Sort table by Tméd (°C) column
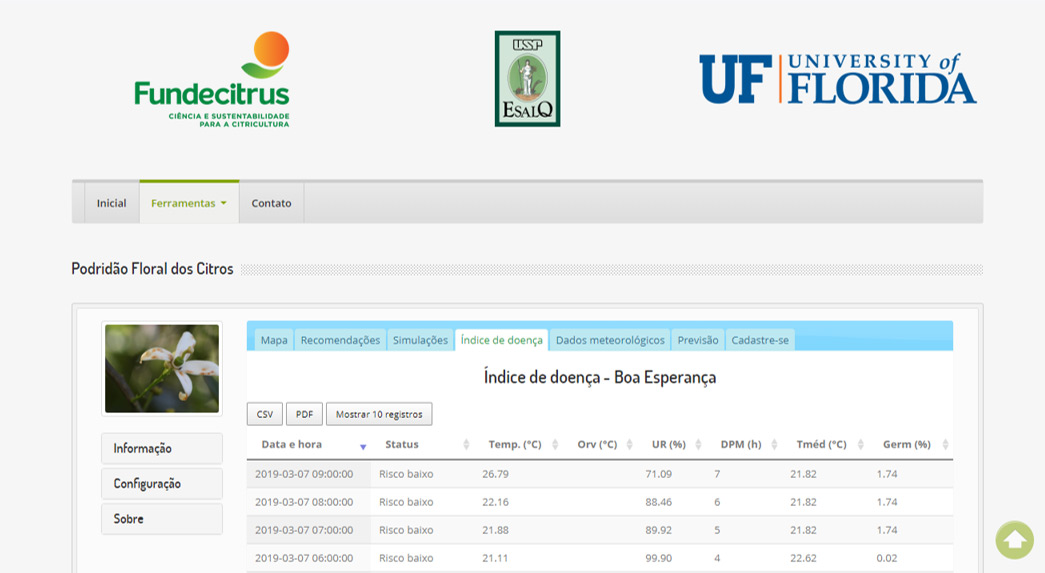Image resolution: width=1045 pixels, height=573 pixels. coord(826,444)
